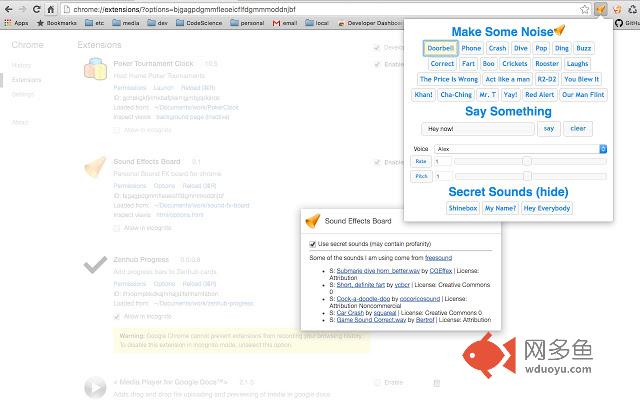Screen dimensions: 640x400
Task: Open the Bookmarks star folder
Action: (x=57, y=23)
